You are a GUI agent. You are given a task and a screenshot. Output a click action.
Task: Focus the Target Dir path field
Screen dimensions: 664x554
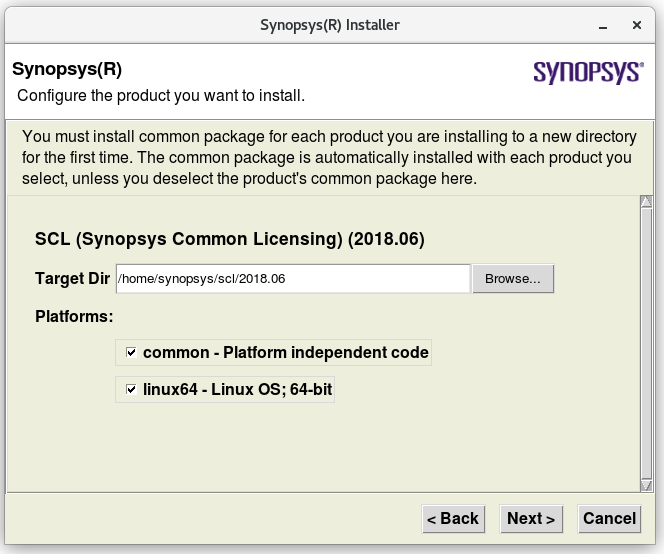point(293,279)
